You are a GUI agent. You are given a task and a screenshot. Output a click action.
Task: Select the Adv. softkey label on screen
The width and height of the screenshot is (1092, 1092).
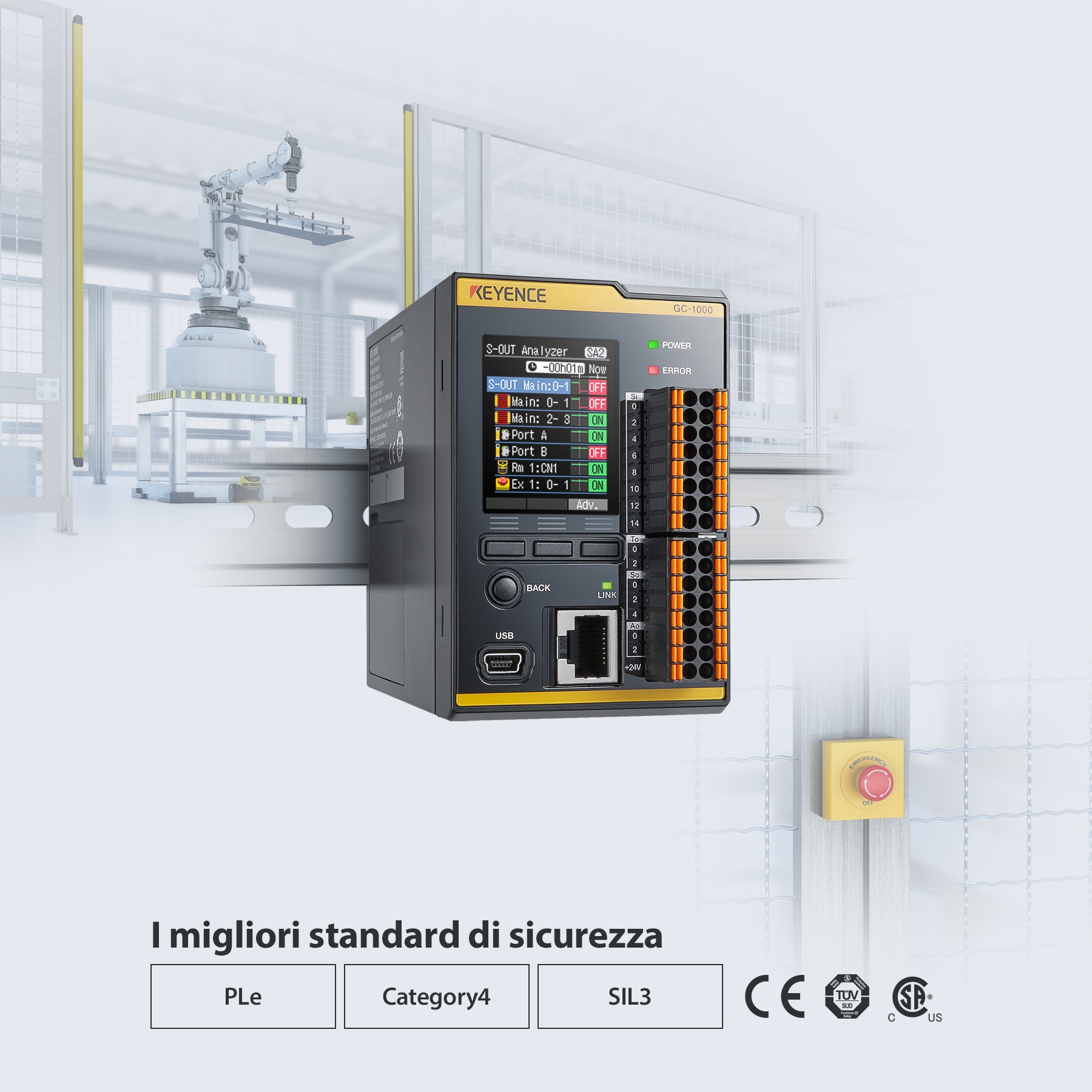(587, 505)
